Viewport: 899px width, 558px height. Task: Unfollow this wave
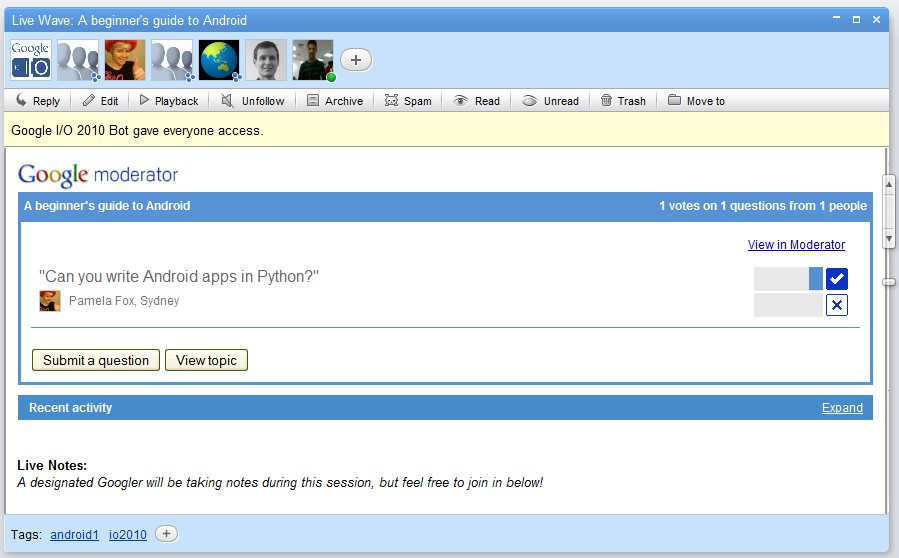[252, 101]
